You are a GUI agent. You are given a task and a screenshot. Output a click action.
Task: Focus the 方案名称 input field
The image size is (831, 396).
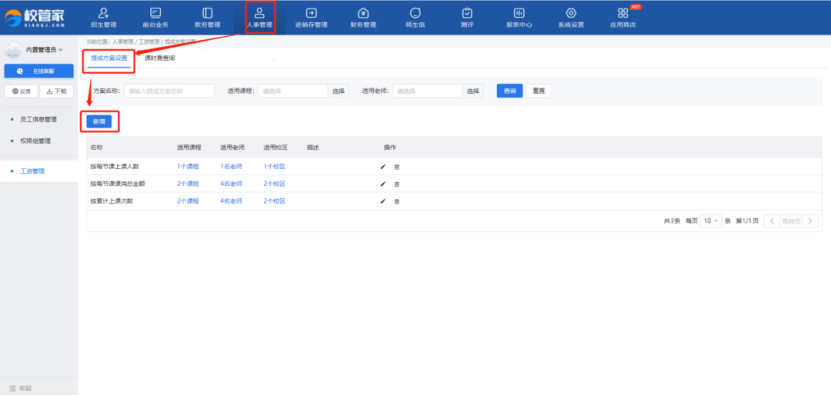coord(169,91)
